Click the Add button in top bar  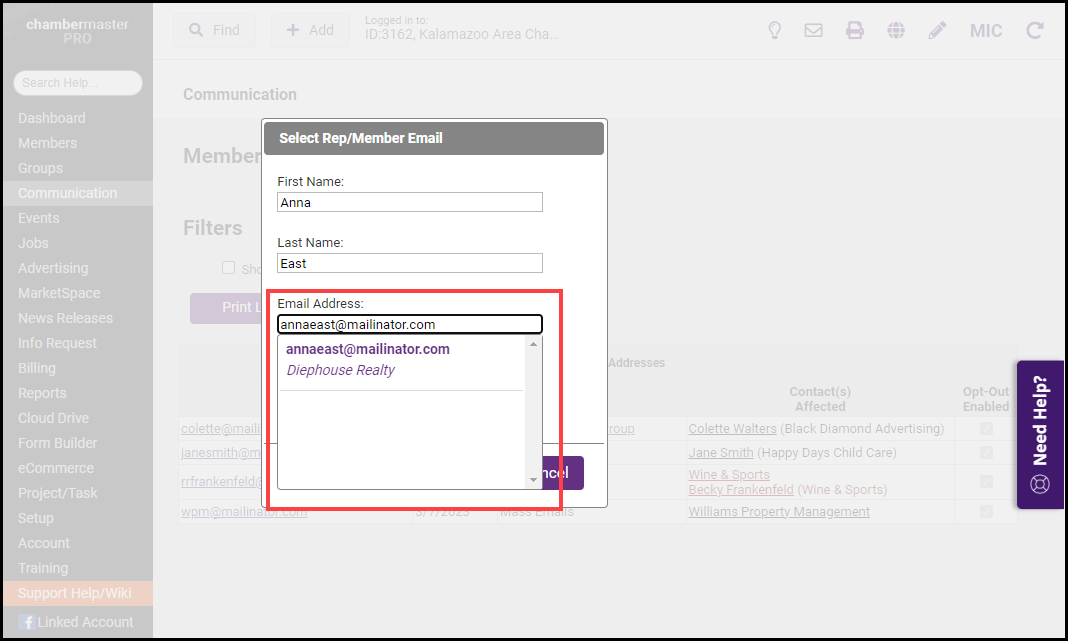(310, 30)
